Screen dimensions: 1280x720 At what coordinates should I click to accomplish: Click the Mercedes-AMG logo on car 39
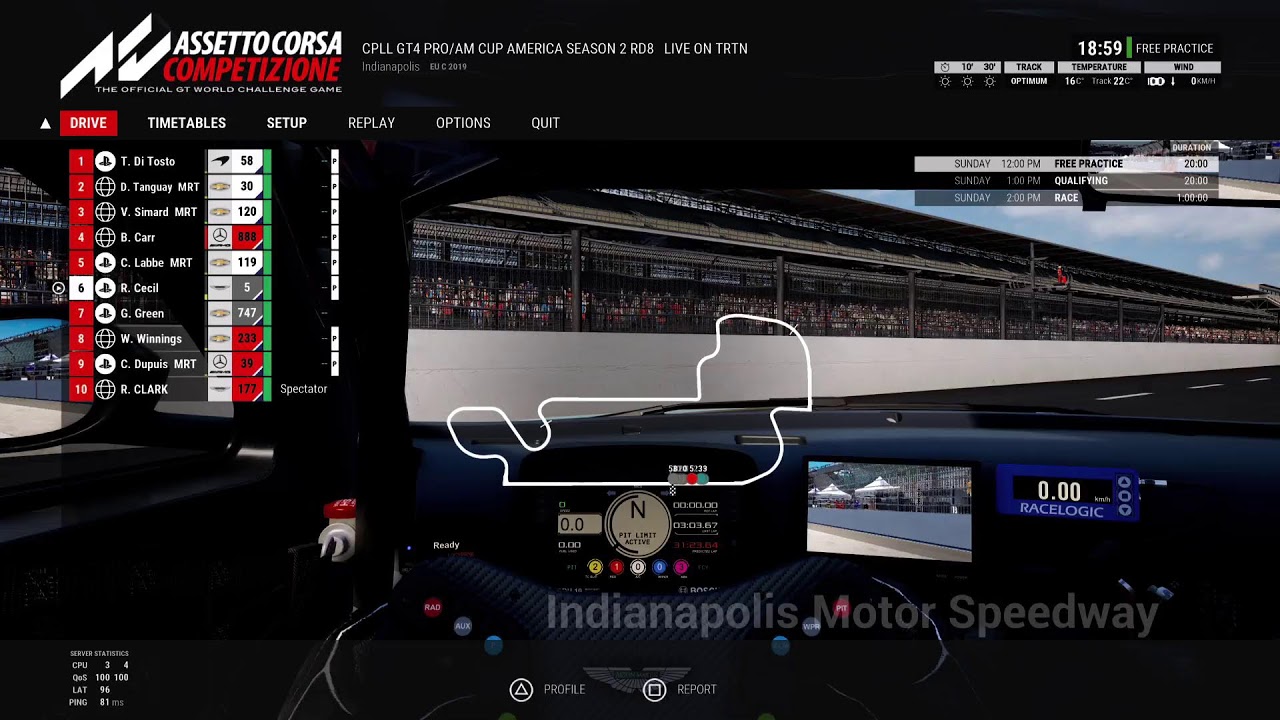coord(220,364)
